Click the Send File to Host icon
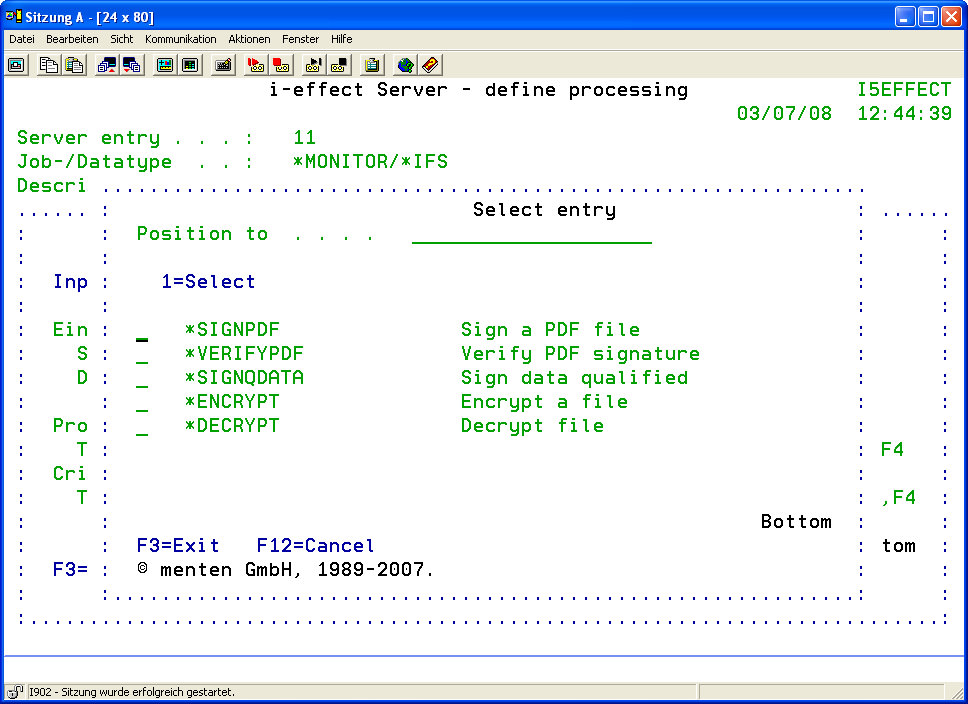The width and height of the screenshot is (968, 704). (107, 65)
